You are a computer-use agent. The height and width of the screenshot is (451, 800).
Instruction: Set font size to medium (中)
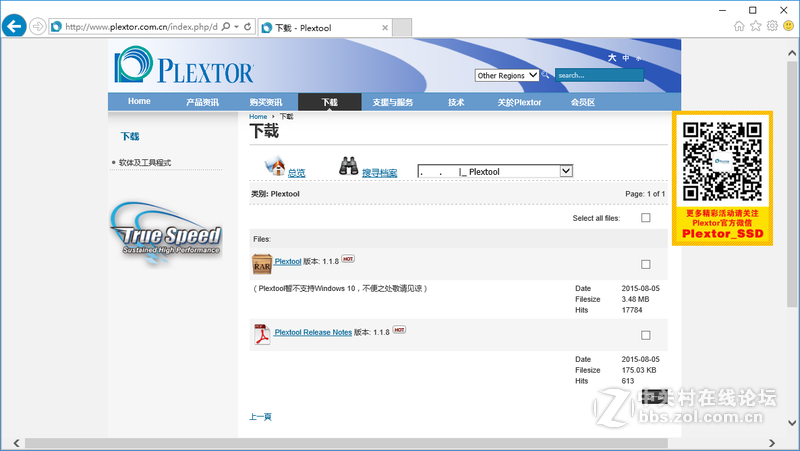pyautogui.click(x=626, y=58)
